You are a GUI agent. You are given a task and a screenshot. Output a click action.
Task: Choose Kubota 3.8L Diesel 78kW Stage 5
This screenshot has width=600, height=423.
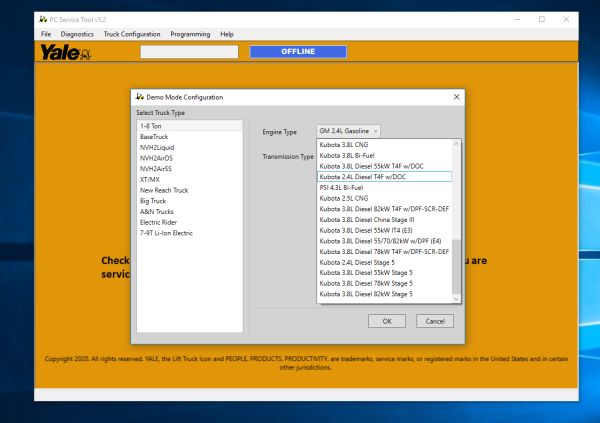[385, 283]
